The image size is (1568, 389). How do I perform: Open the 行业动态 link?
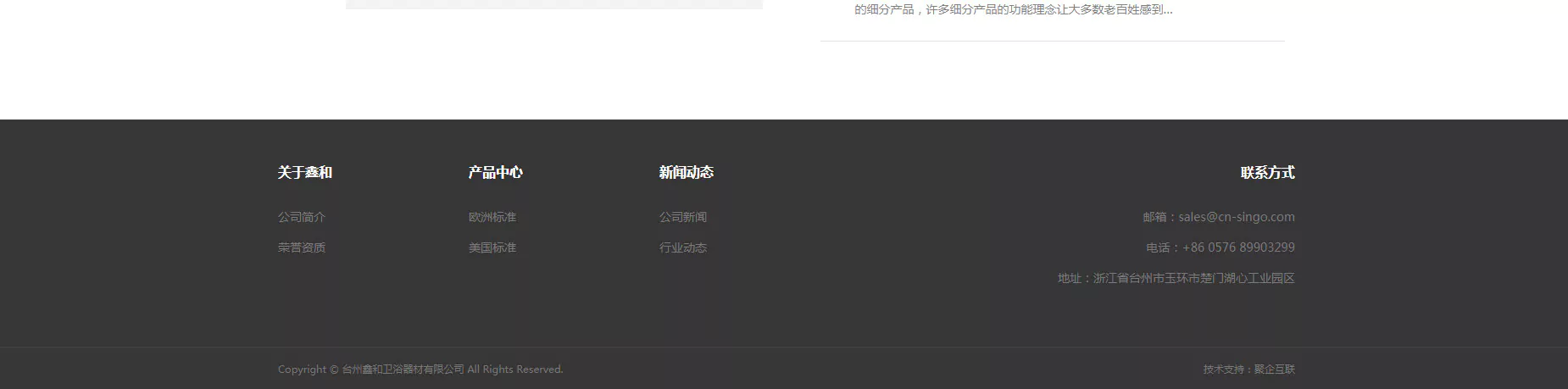(x=683, y=247)
